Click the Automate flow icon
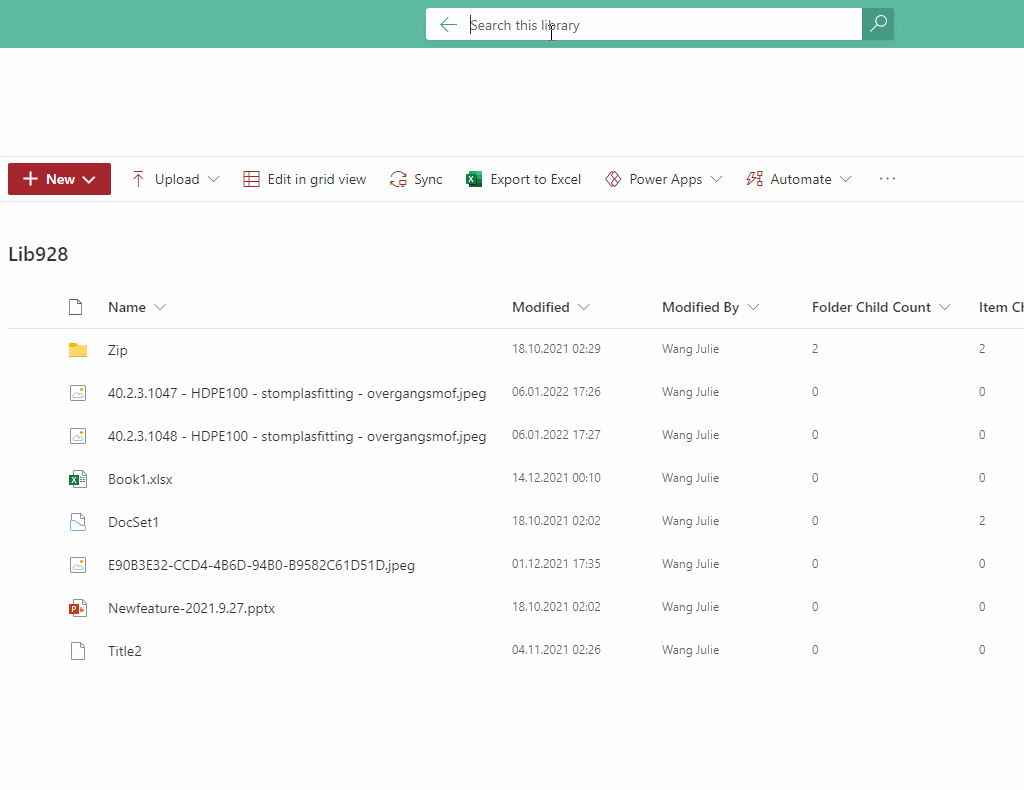1024x790 pixels. [753, 178]
